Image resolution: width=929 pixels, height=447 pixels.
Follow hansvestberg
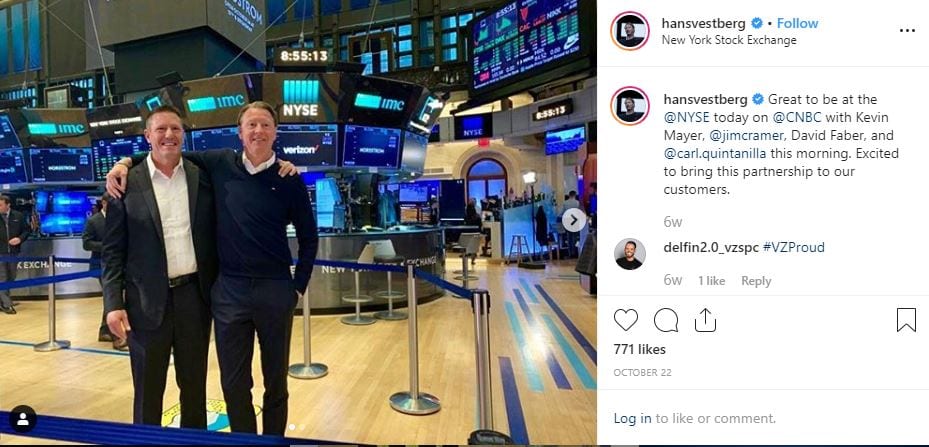coord(797,23)
